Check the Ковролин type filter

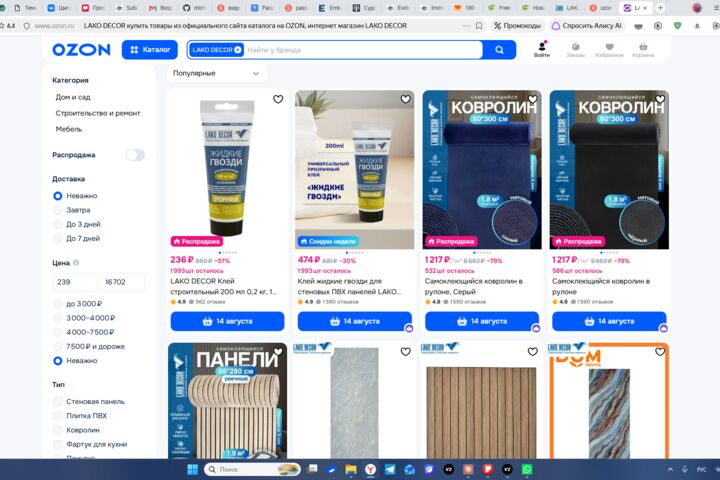coord(57,430)
